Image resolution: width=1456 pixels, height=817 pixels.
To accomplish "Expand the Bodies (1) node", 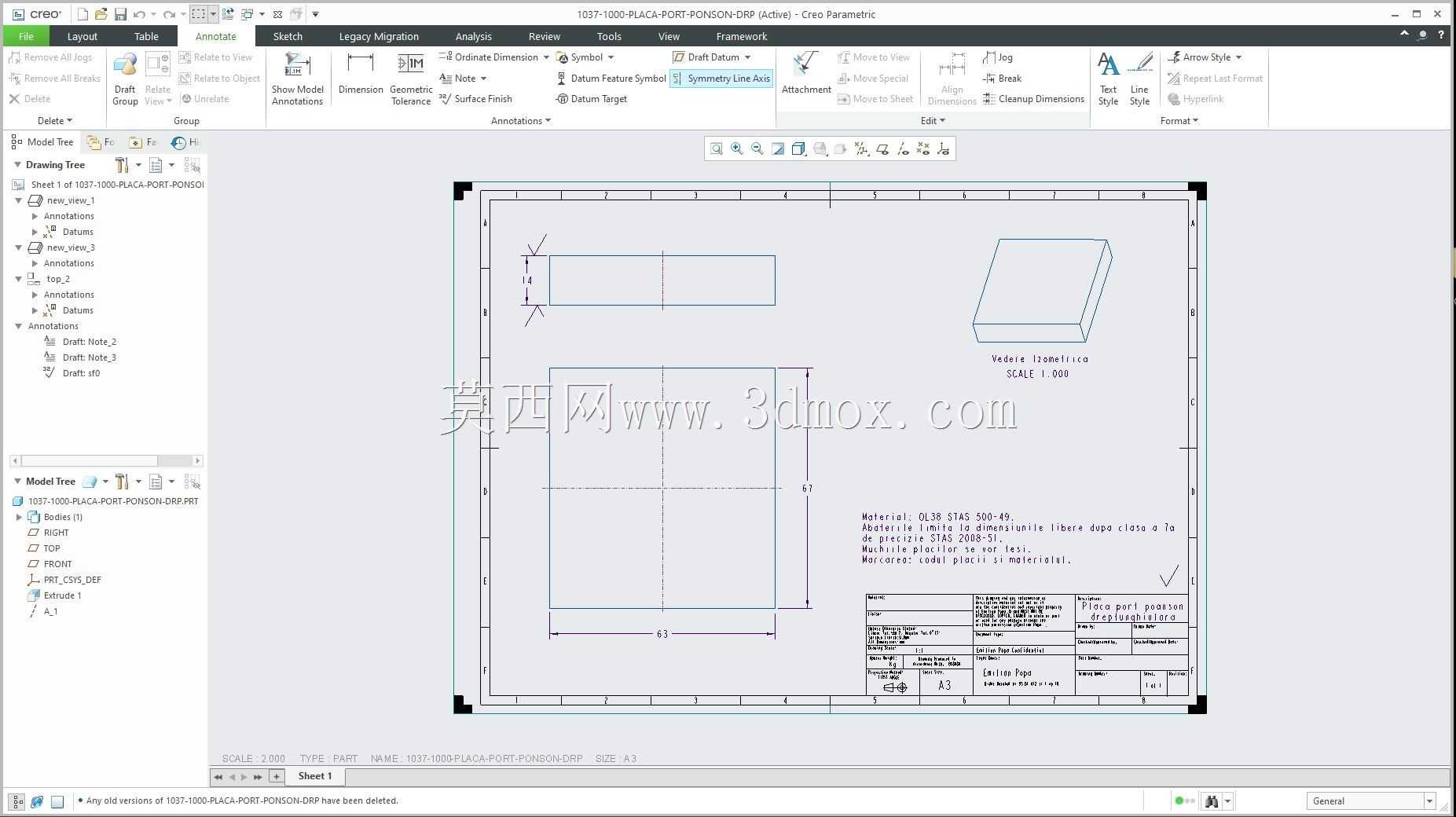I will tap(19, 517).
